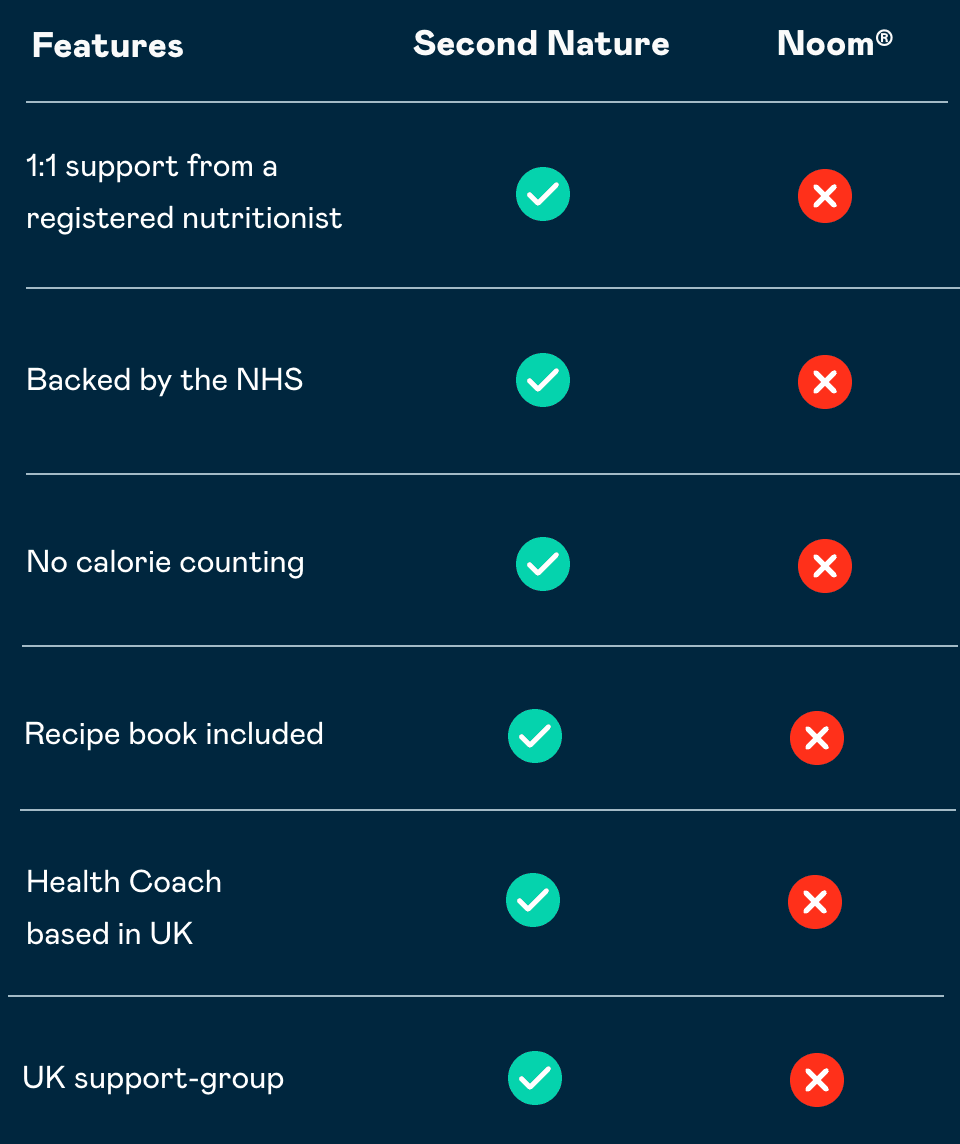Select the Noom column header
This screenshot has height=1144, width=960.
pos(835,43)
